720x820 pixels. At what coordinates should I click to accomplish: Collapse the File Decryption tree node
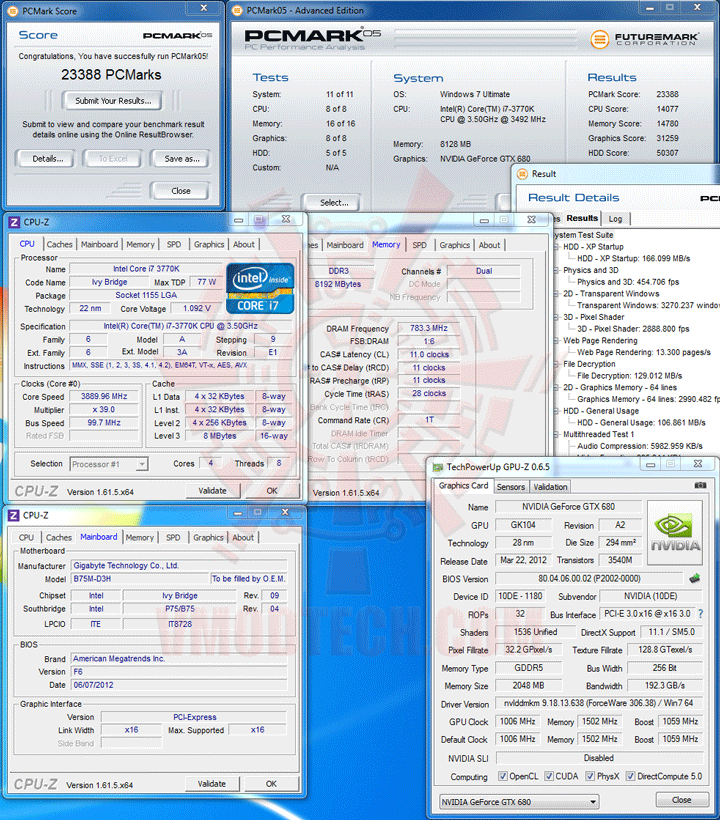click(557, 364)
